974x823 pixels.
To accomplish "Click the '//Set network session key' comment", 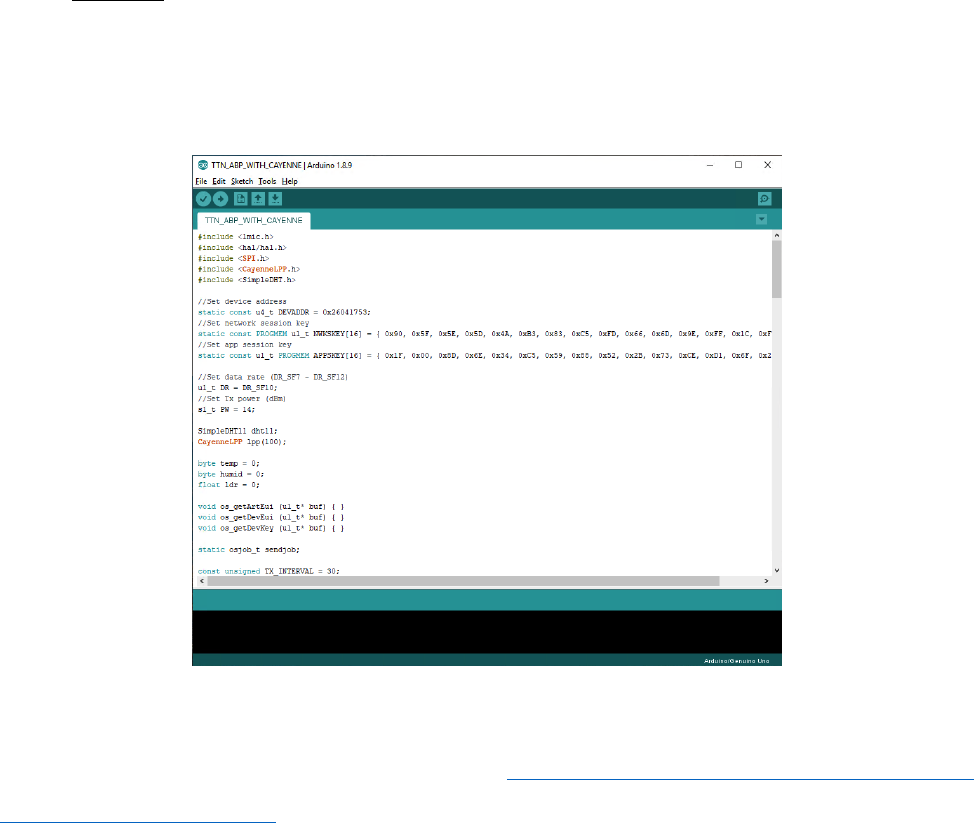I will click(x=253, y=324).
